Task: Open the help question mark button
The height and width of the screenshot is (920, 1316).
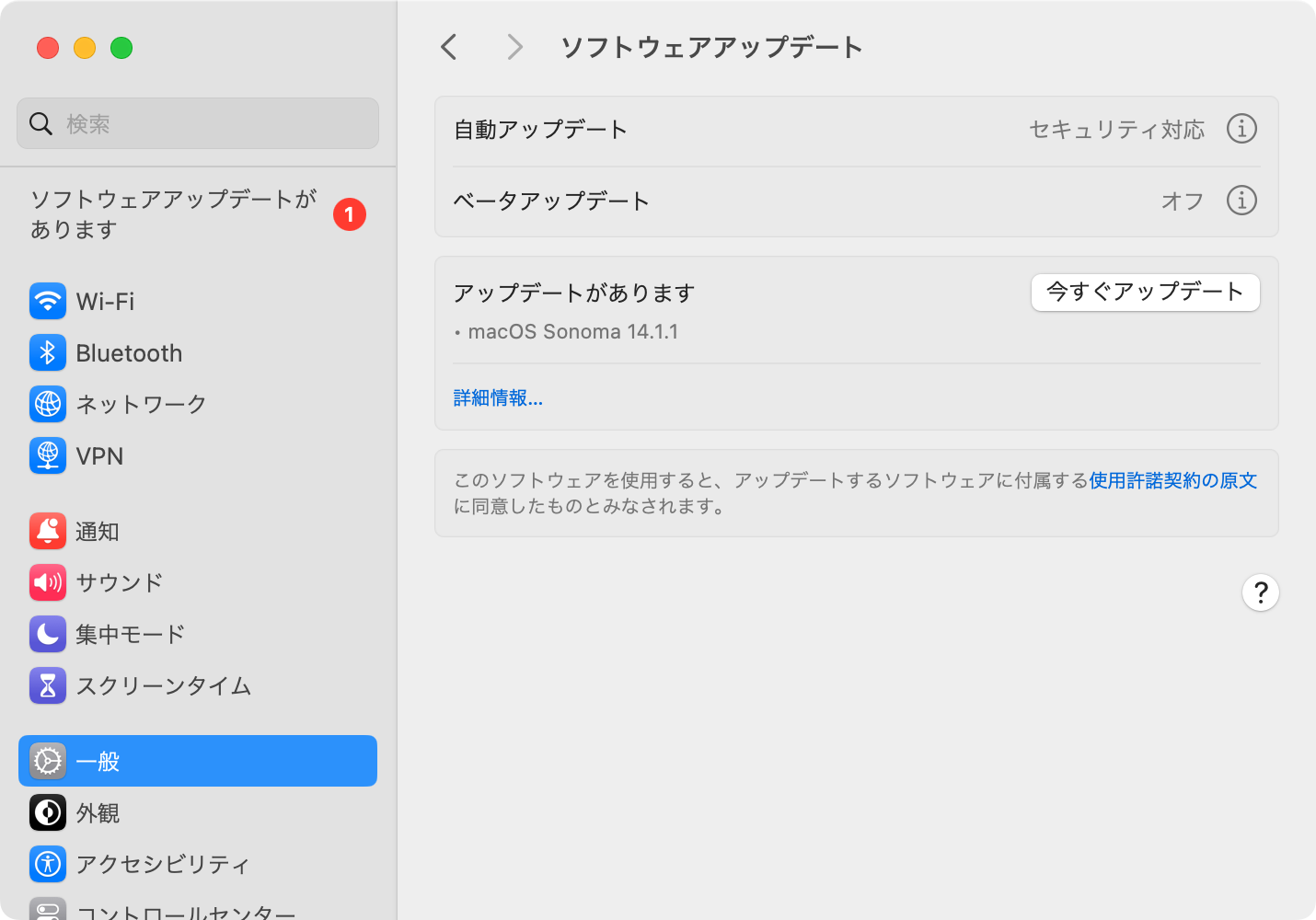Action: [x=1261, y=592]
